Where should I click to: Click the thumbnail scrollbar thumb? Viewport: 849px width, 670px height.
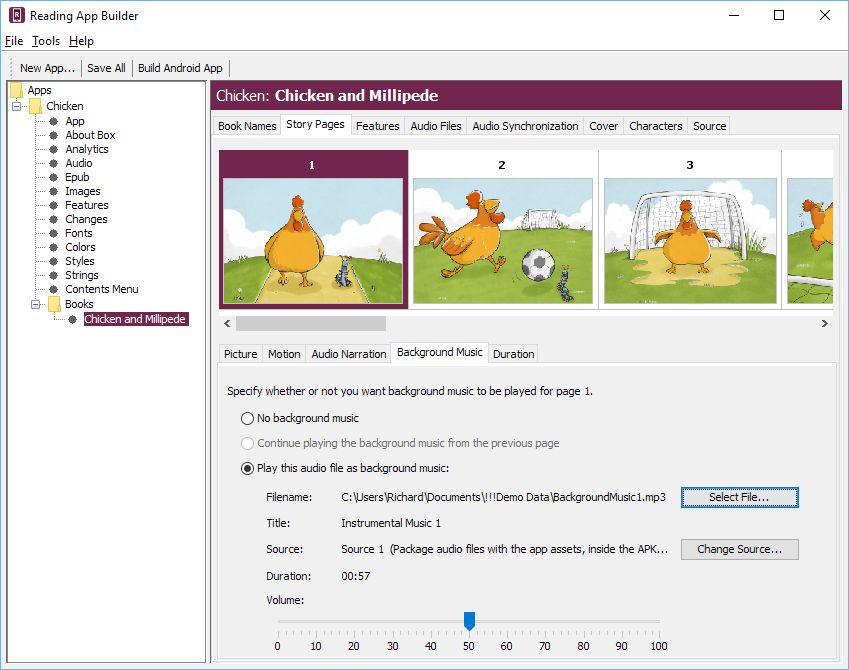[x=311, y=323]
